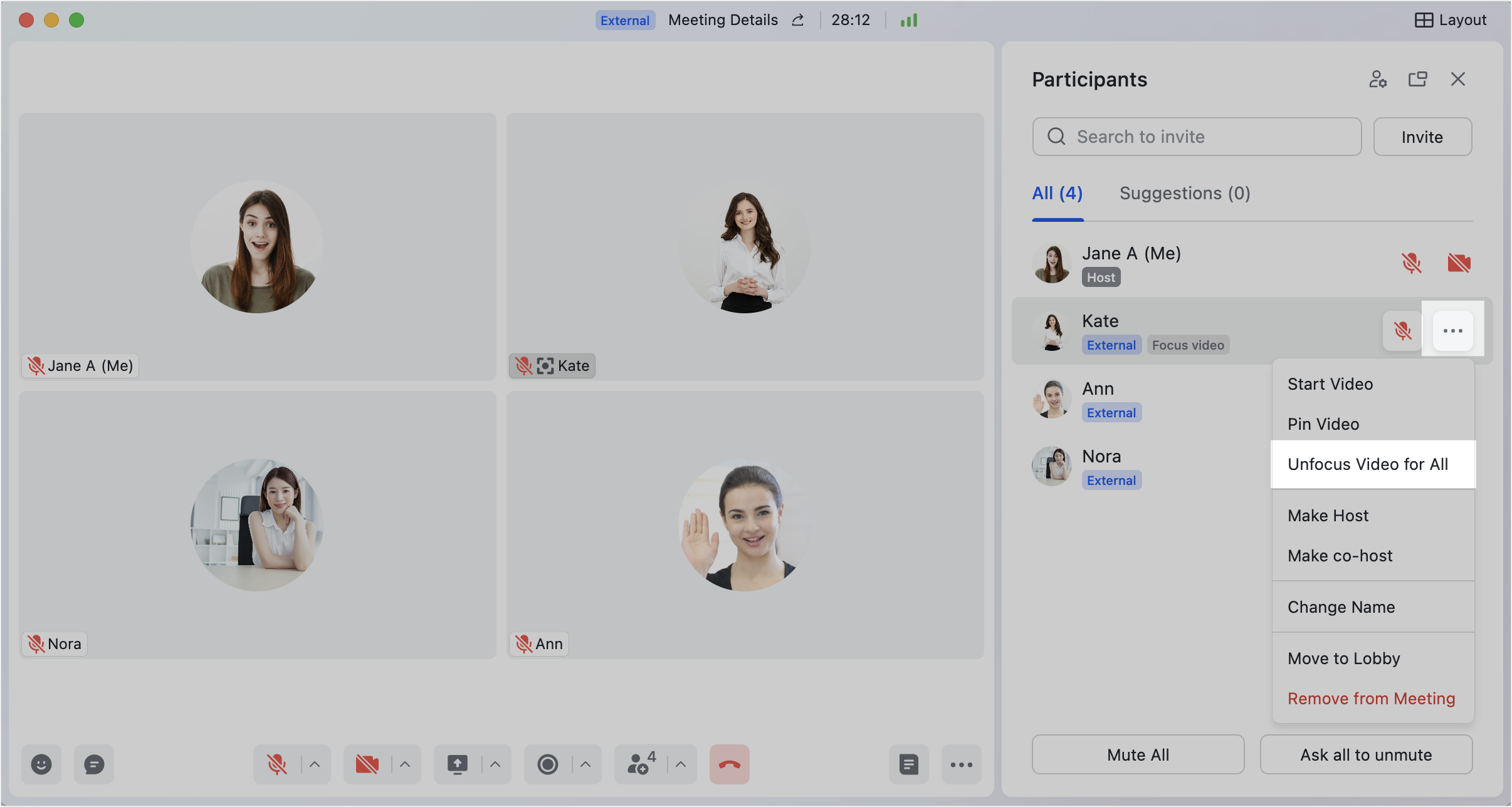
Task: Click Kate's more options ellipsis button
Action: click(x=1453, y=330)
